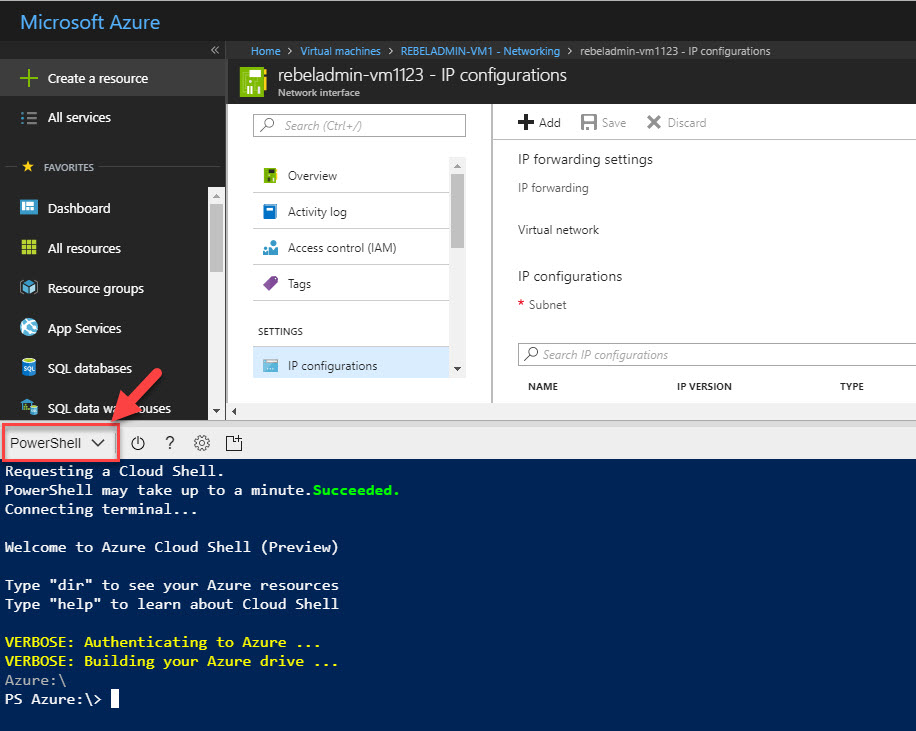The width and height of the screenshot is (916, 731).
Task: Click the Discard X button
Action: point(676,123)
